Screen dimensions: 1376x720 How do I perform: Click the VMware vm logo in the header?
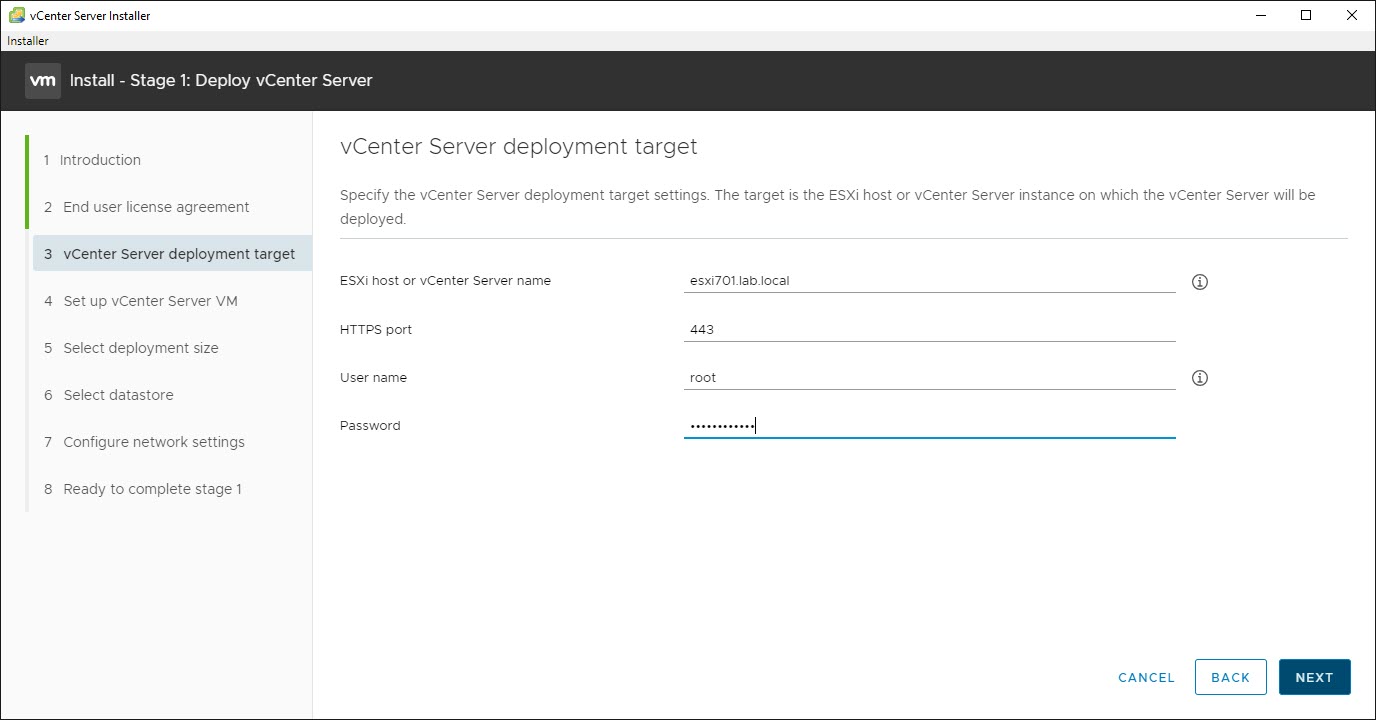click(42, 80)
